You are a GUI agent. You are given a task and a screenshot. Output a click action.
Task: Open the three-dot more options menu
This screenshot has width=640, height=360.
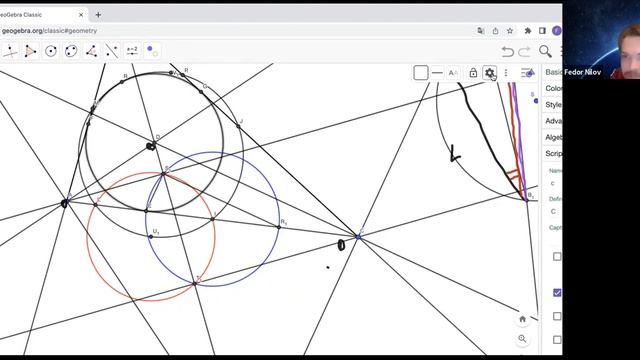pos(506,73)
